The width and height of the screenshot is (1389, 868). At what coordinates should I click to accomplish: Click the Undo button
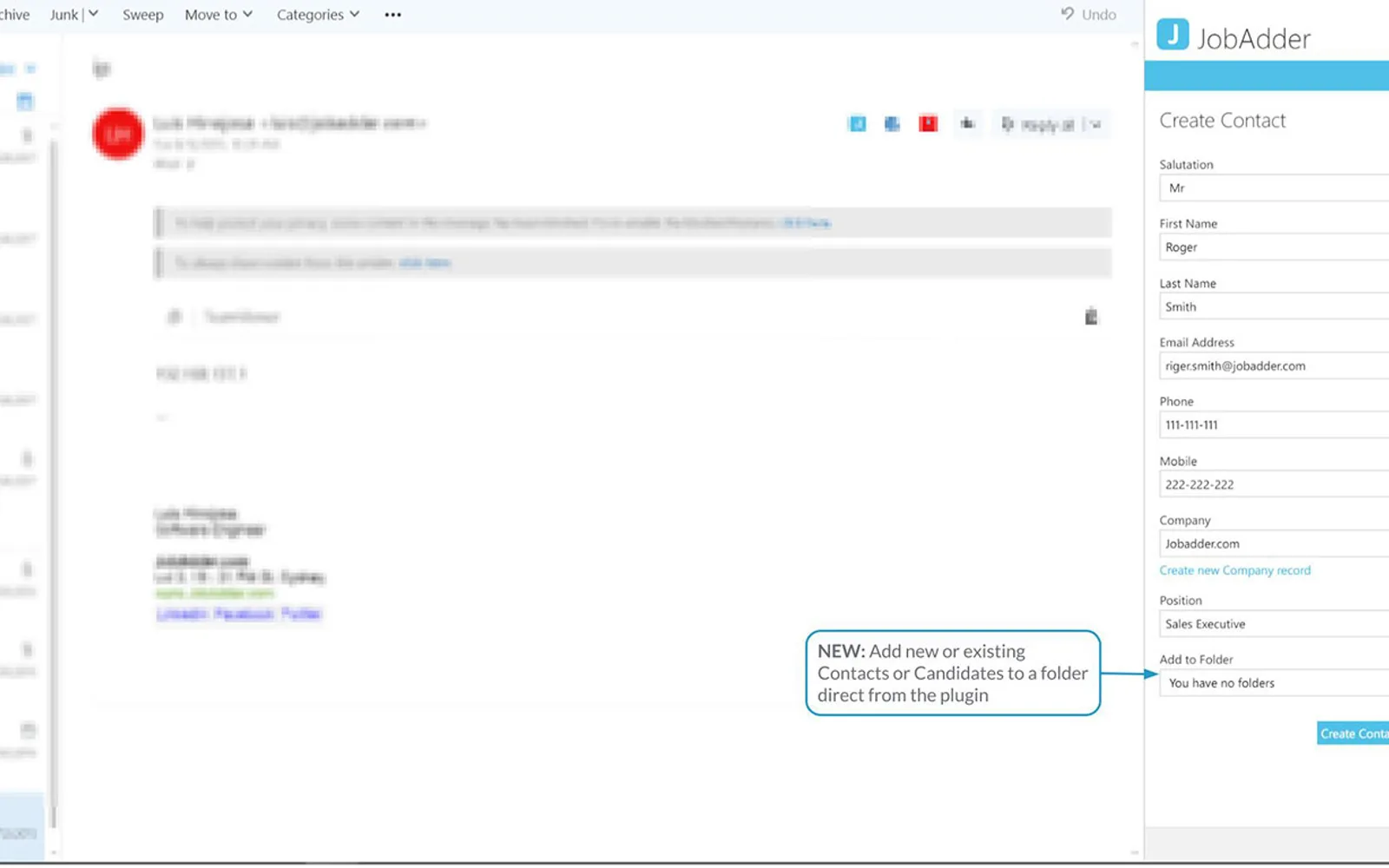click(x=1089, y=15)
